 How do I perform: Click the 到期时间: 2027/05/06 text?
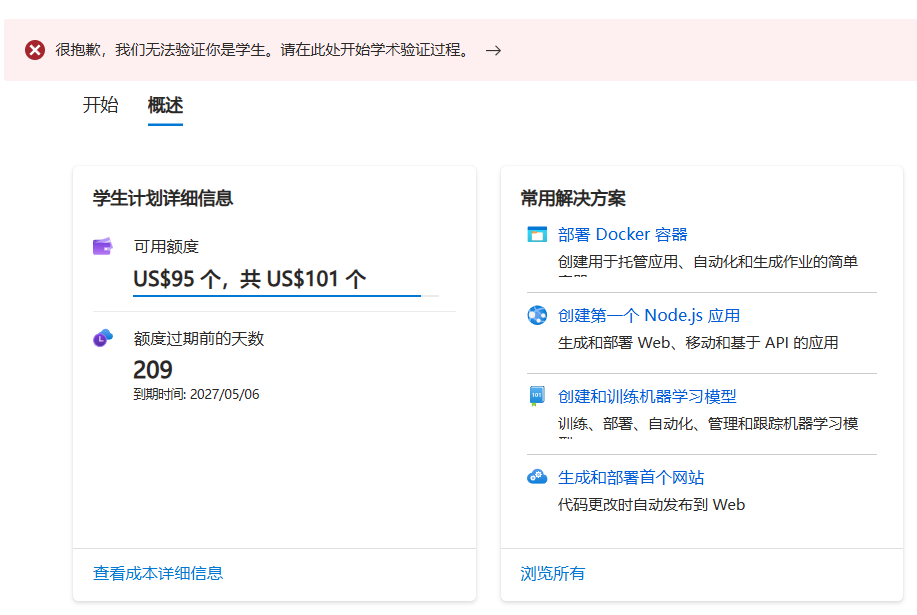[x=196, y=395]
